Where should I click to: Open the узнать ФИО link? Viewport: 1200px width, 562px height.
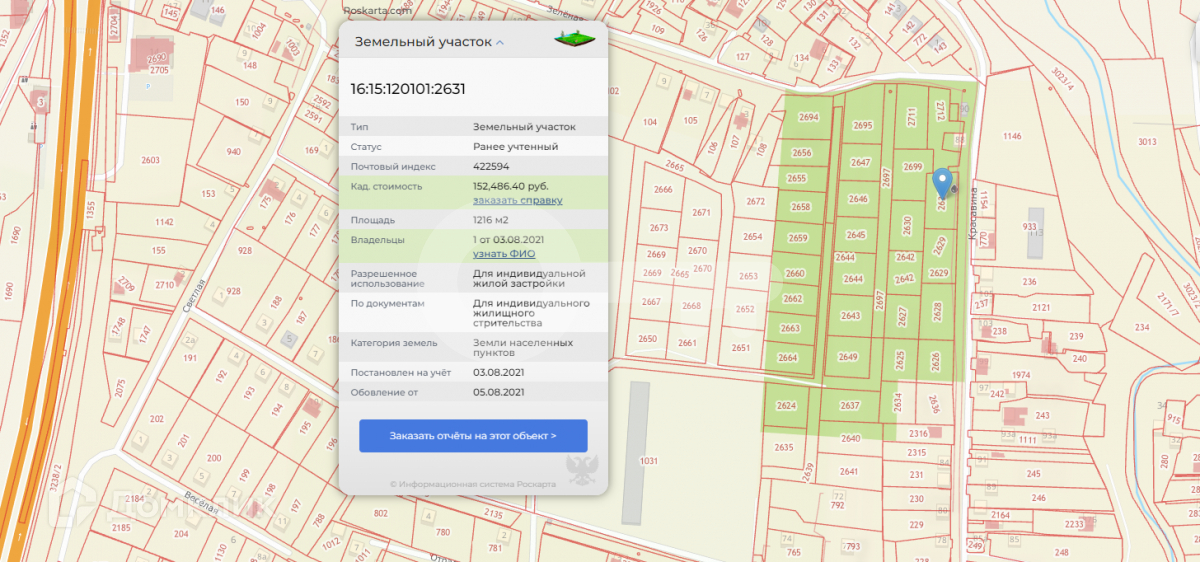point(504,254)
